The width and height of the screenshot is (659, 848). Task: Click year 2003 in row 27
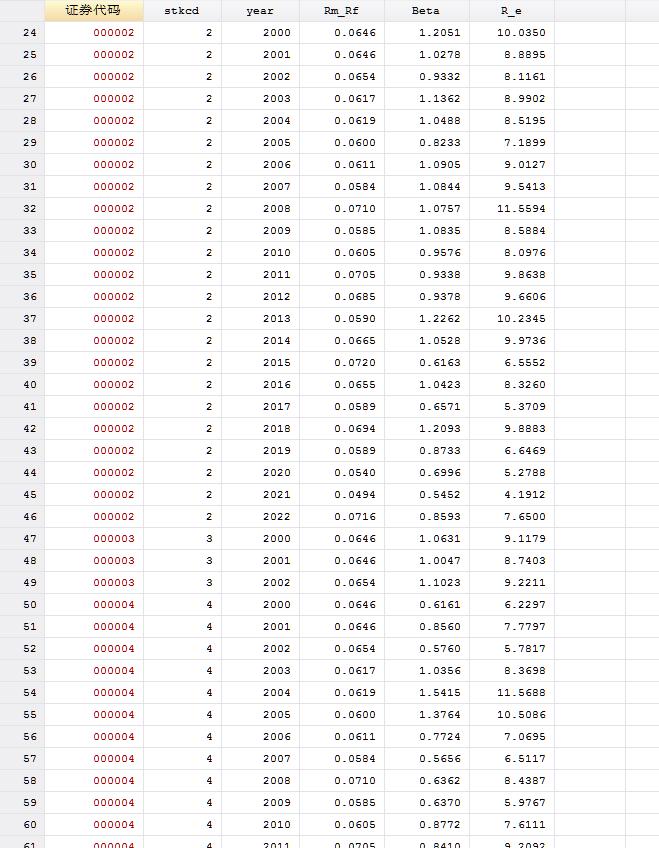(277, 99)
